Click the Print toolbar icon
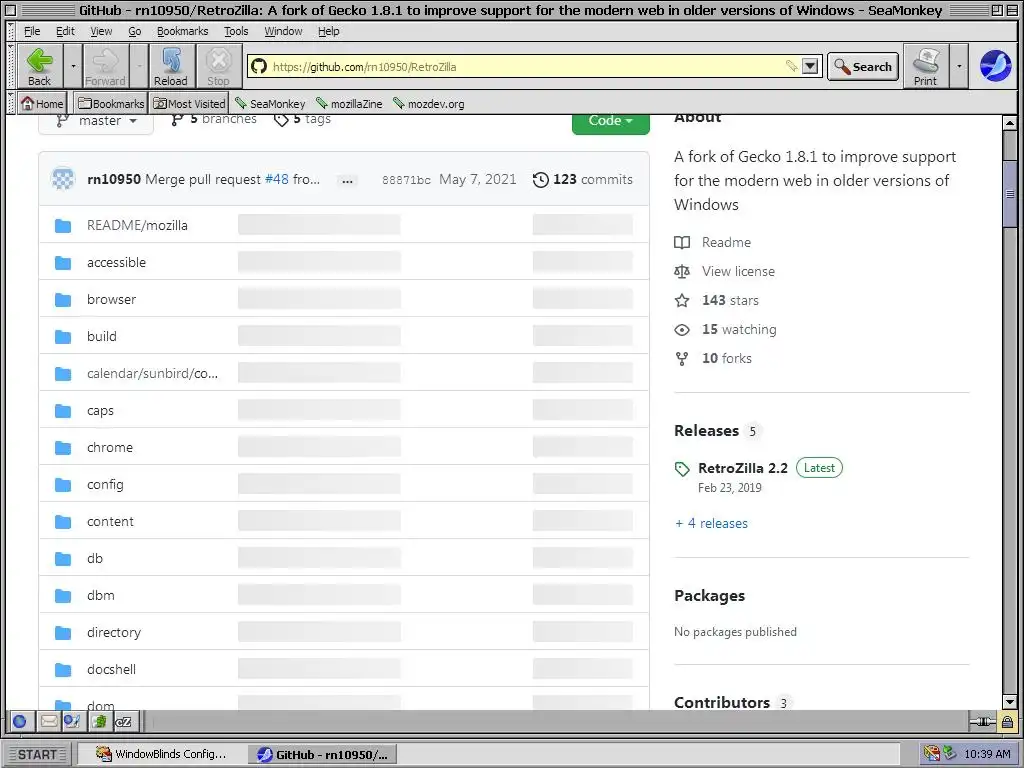 925,66
